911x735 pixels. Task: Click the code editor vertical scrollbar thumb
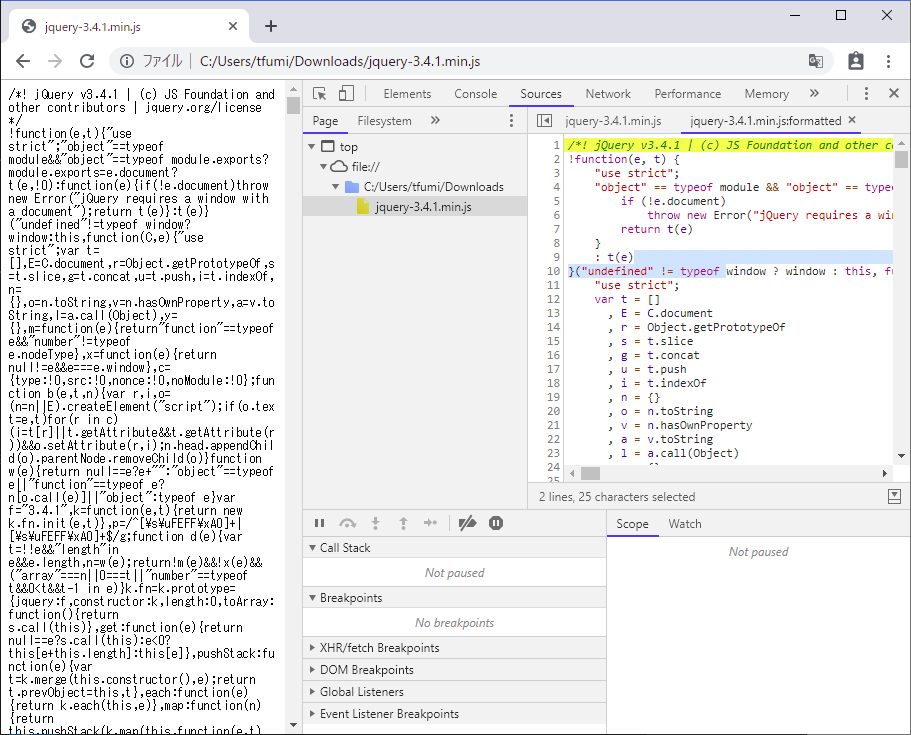point(901,159)
